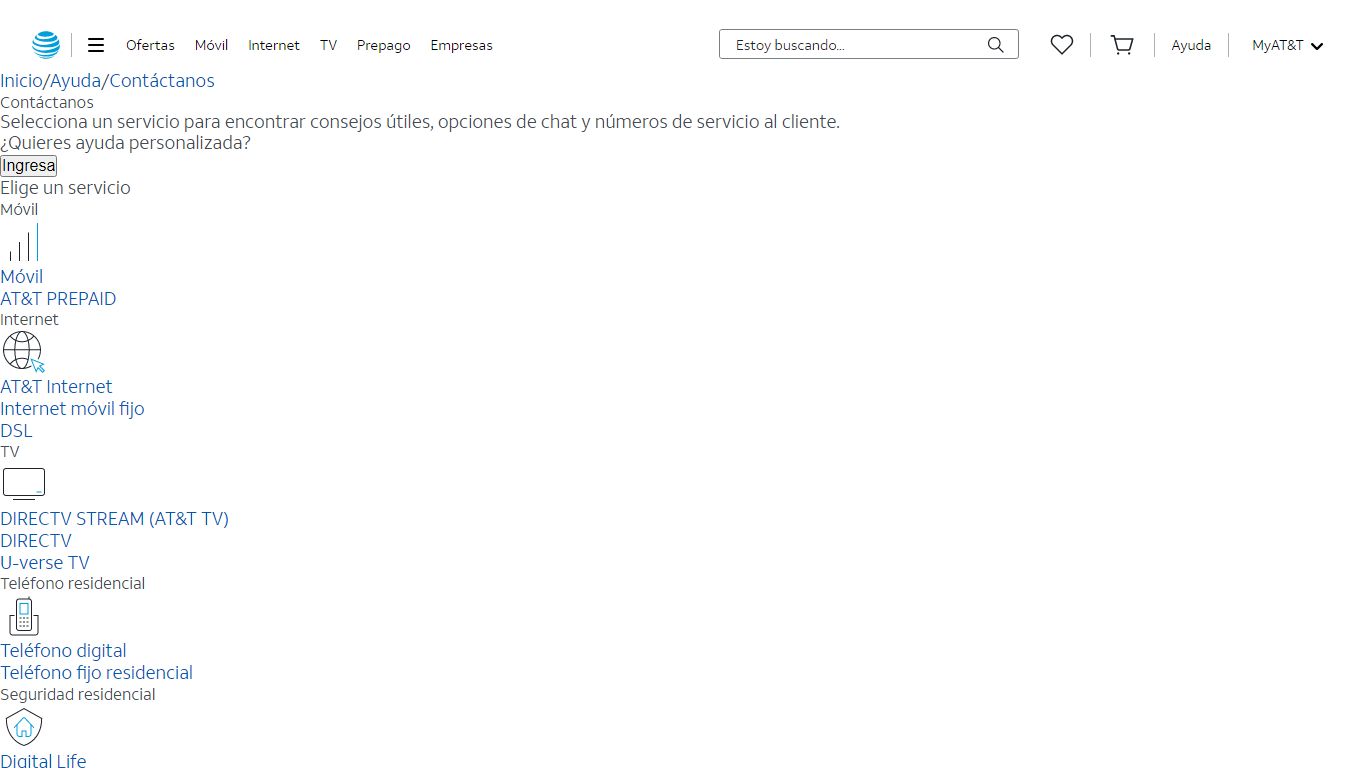Select the DSL link
The height and width of the screenshot is (768, 1366).
click(16, 431)
